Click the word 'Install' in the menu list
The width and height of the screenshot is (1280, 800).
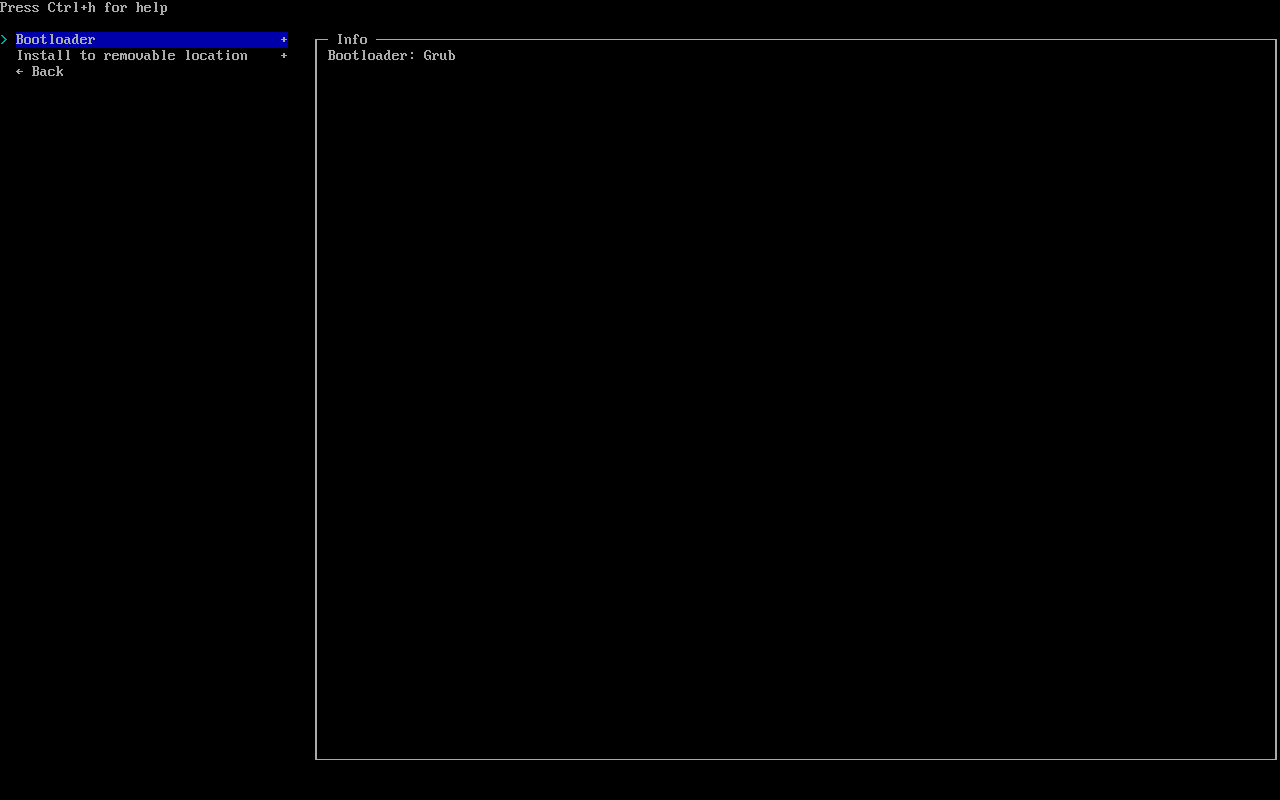tap(44, 56)
